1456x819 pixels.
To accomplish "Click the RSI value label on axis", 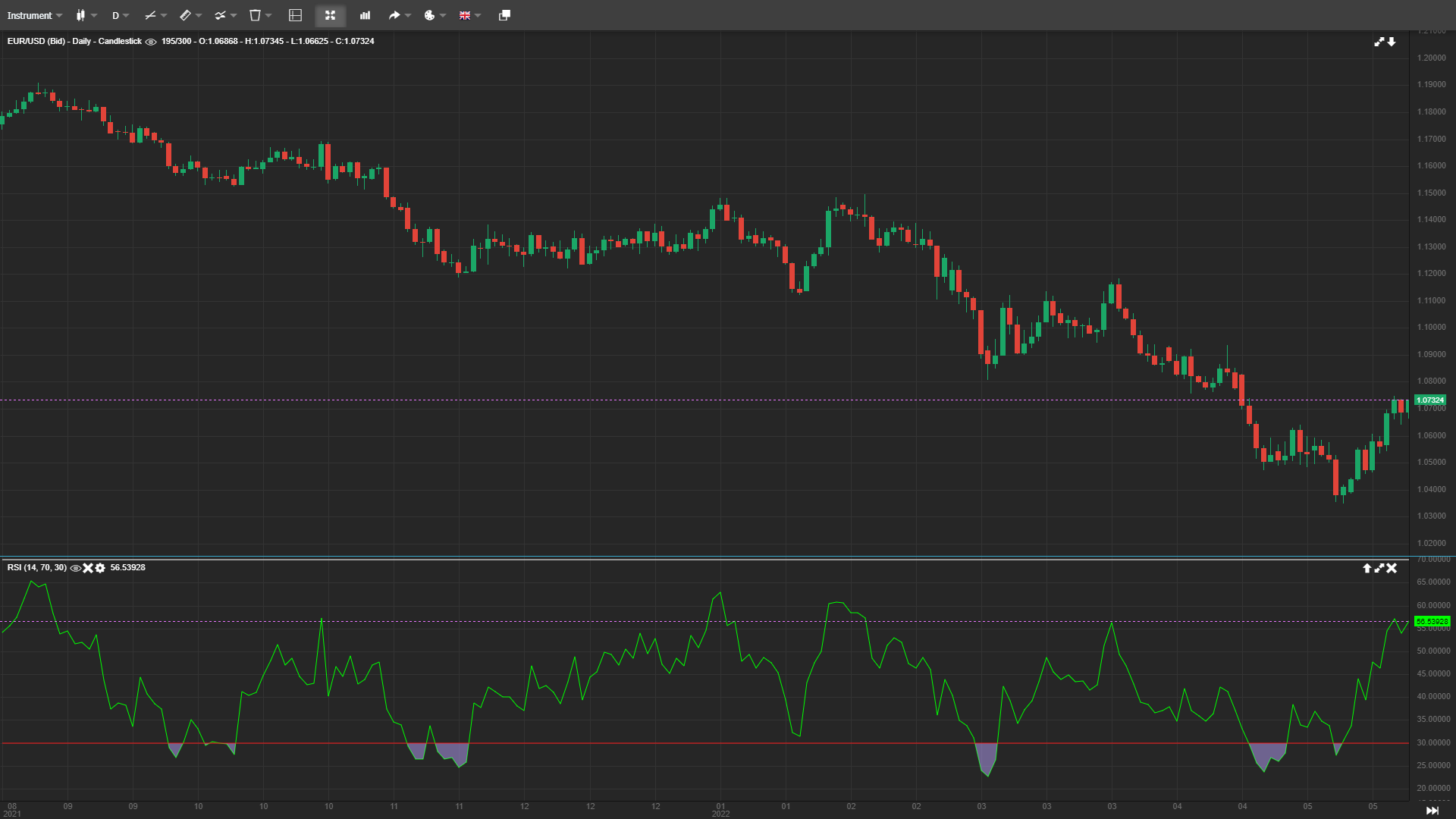I will click(x=1432, y=621).
